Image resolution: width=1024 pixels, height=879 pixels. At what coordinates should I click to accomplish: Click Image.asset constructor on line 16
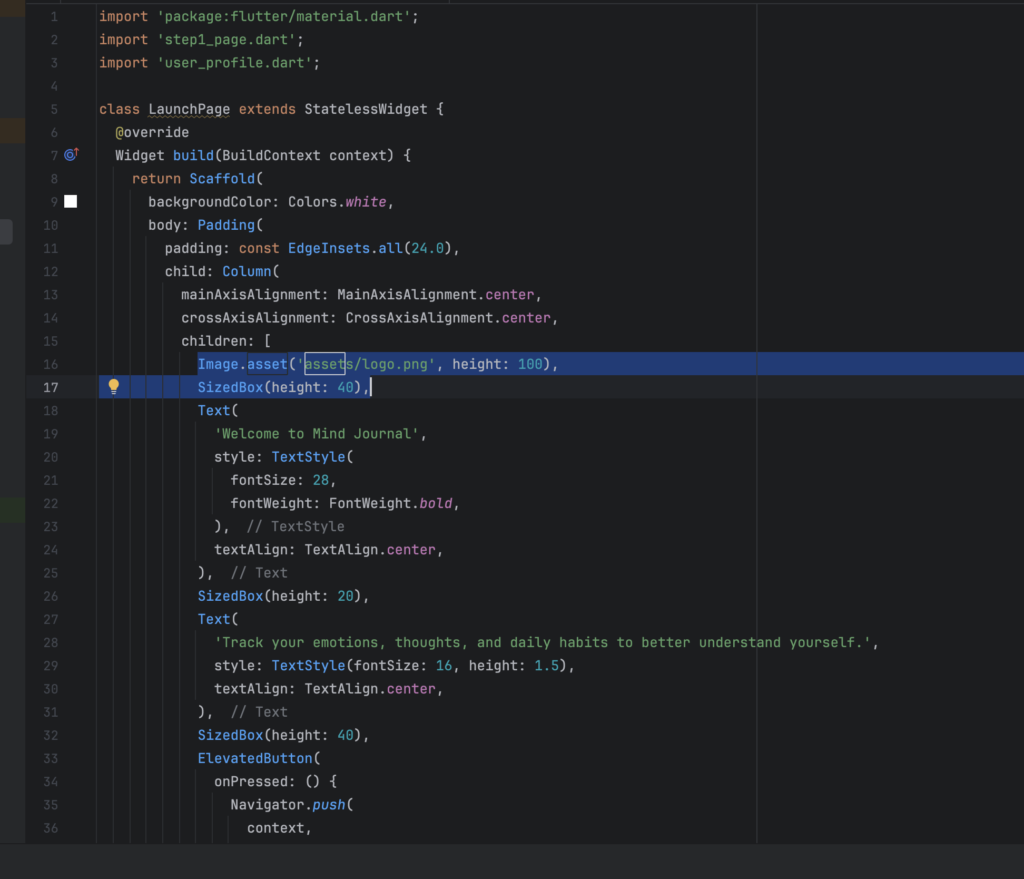(x=242, y=364)
